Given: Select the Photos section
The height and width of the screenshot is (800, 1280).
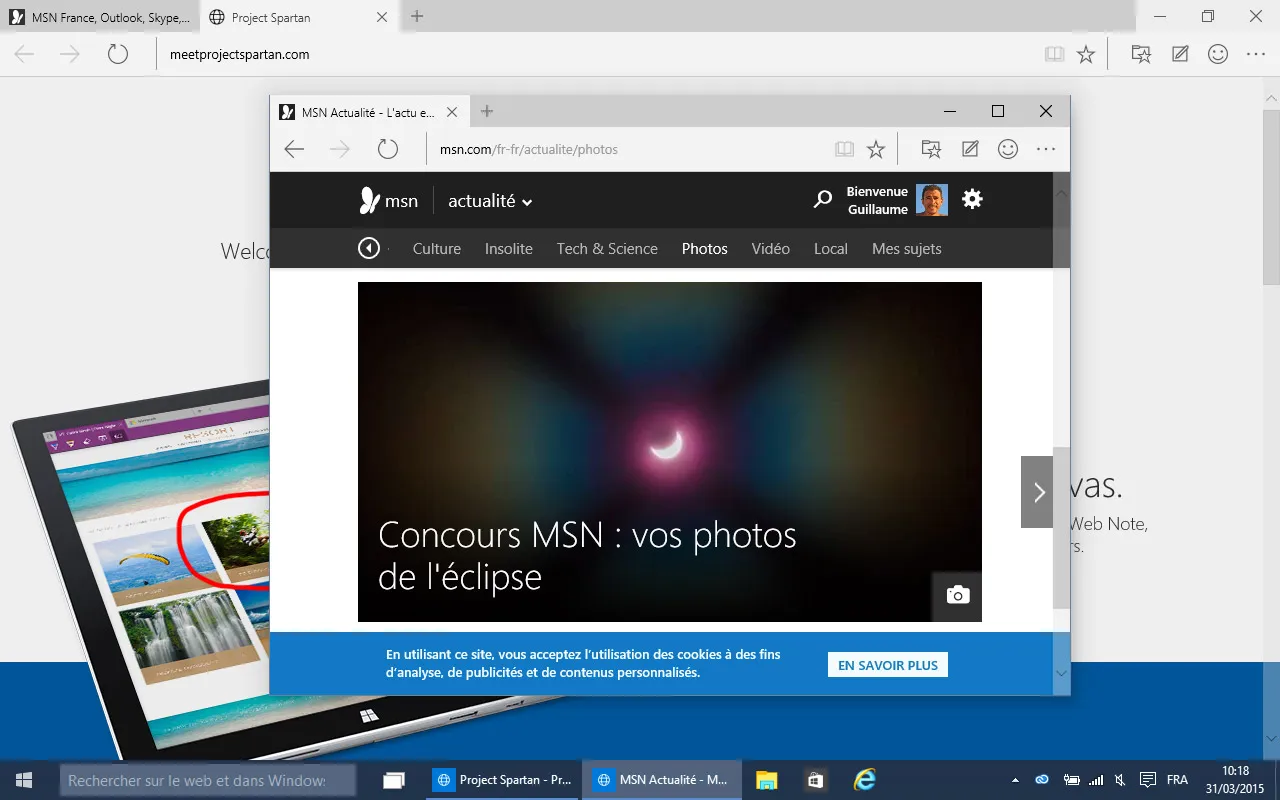Looking at the screenshot, I should [x=705, y=249].
